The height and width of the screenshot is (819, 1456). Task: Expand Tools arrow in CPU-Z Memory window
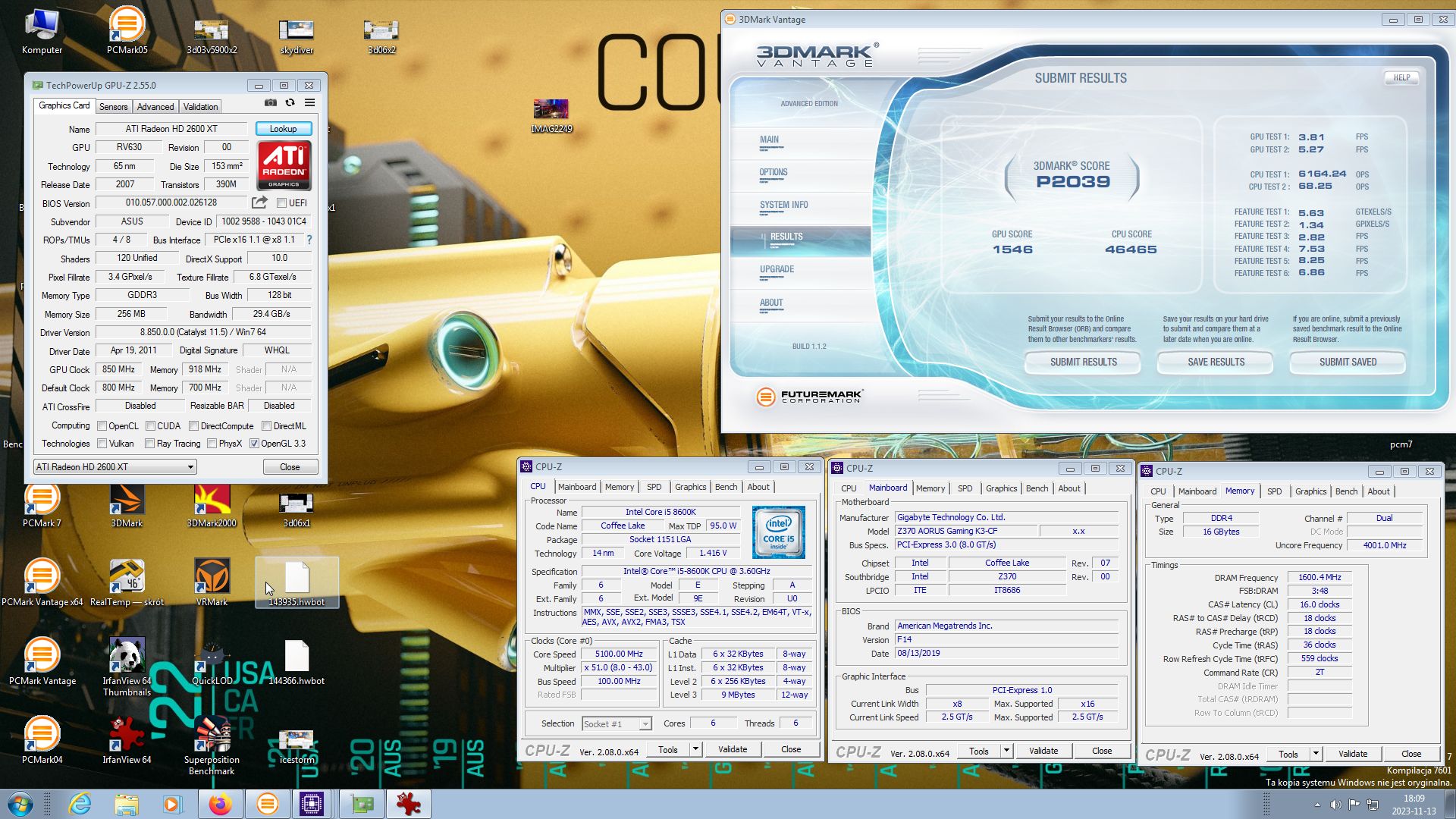point(1316,754)
